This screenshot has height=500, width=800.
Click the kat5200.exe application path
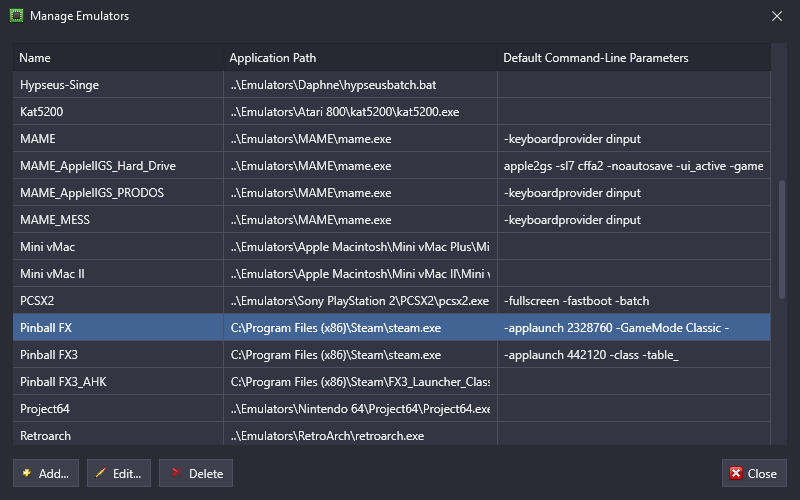[x=345, y=112]
